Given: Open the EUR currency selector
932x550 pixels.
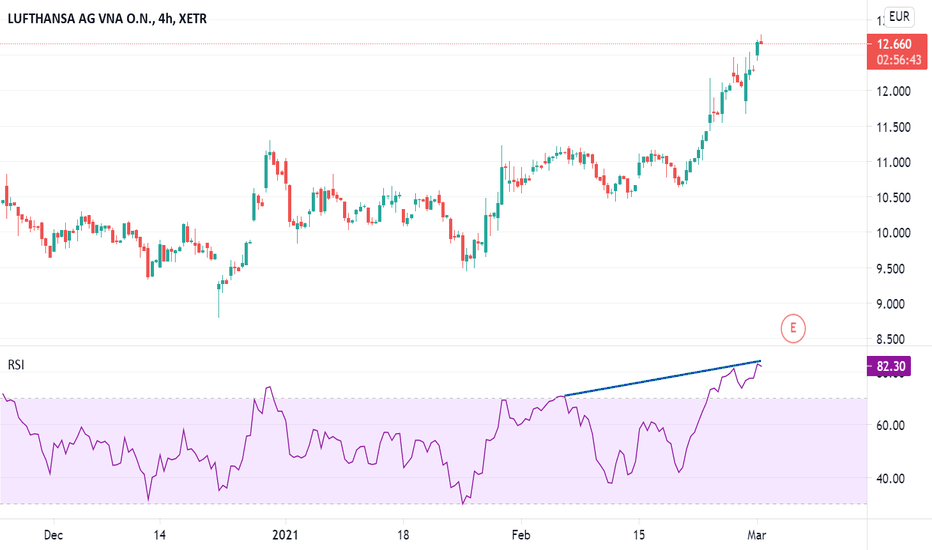Looking at the screenshot, I should pos(899,17).
